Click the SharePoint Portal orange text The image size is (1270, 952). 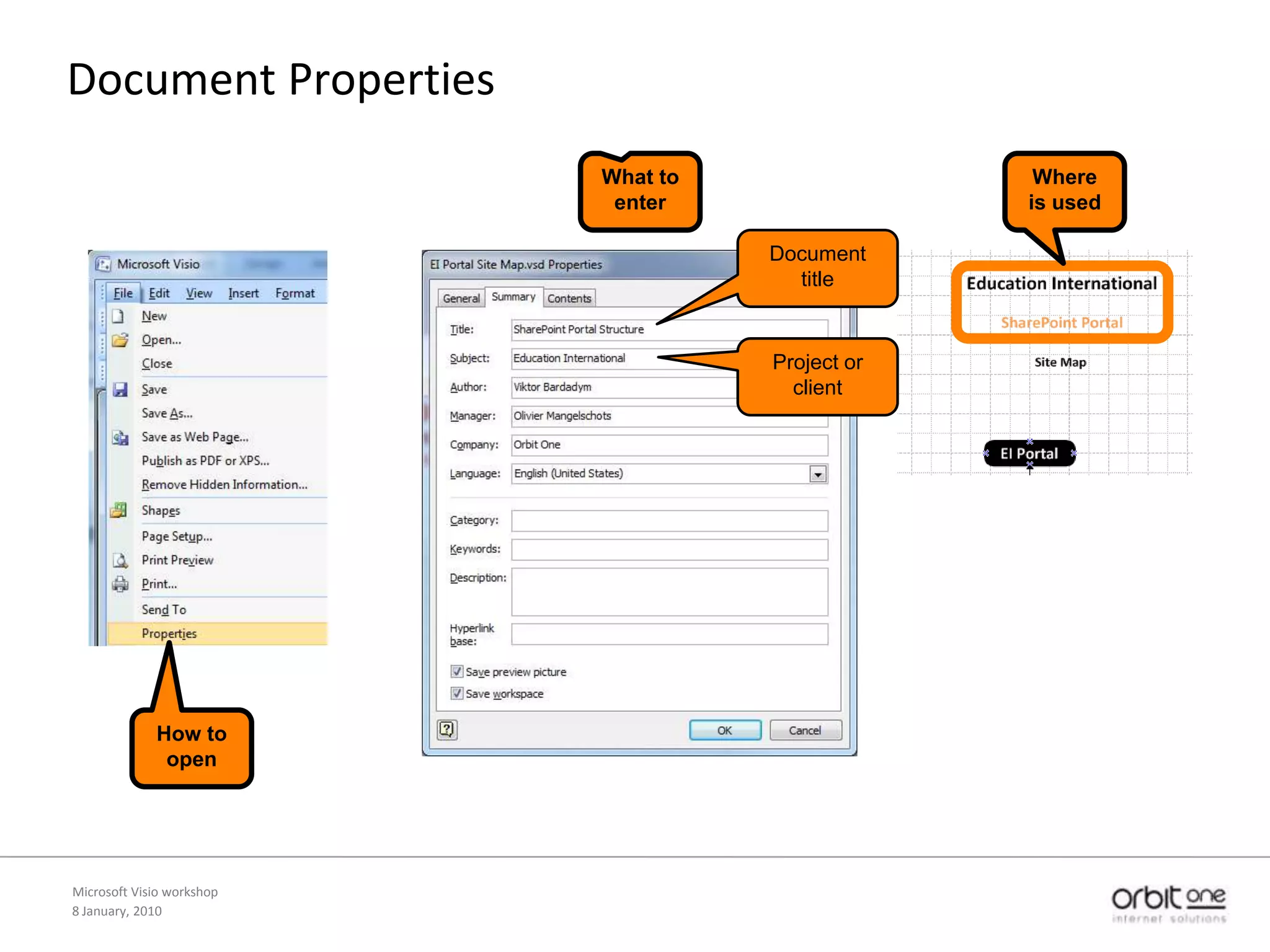tap(1062, 323)
